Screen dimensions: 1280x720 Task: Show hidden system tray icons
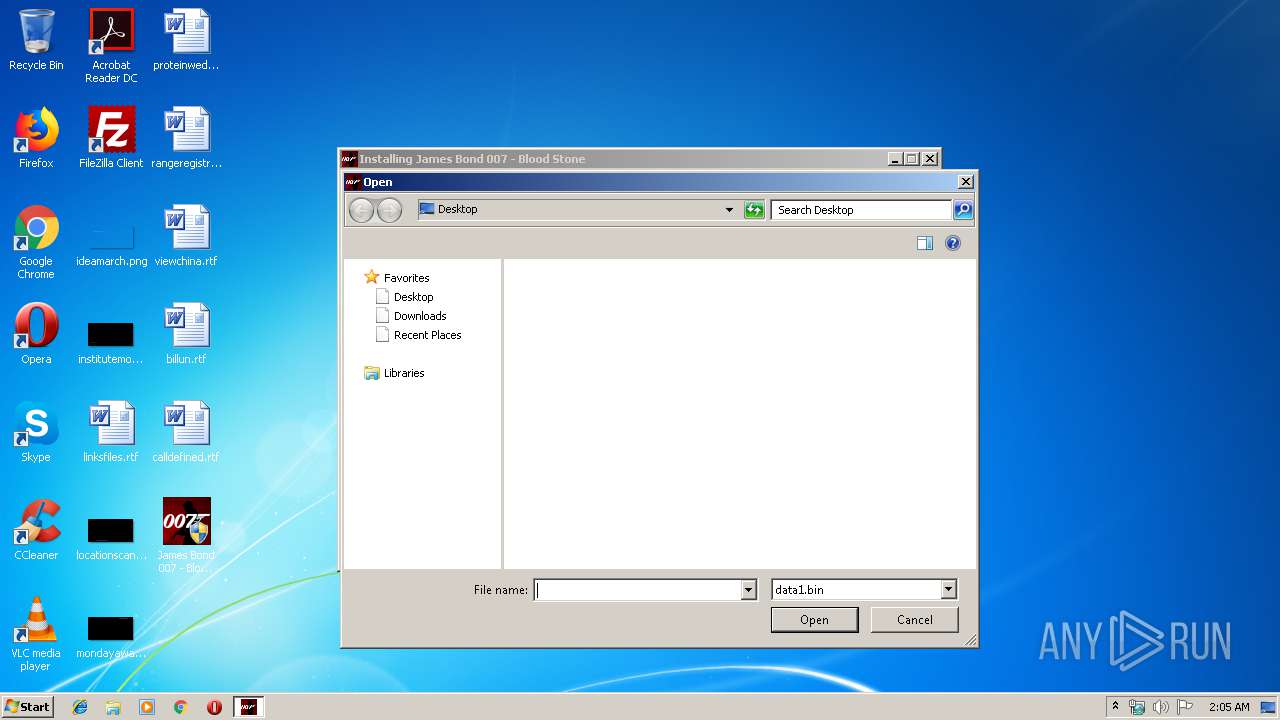(x=1115, y=706)
